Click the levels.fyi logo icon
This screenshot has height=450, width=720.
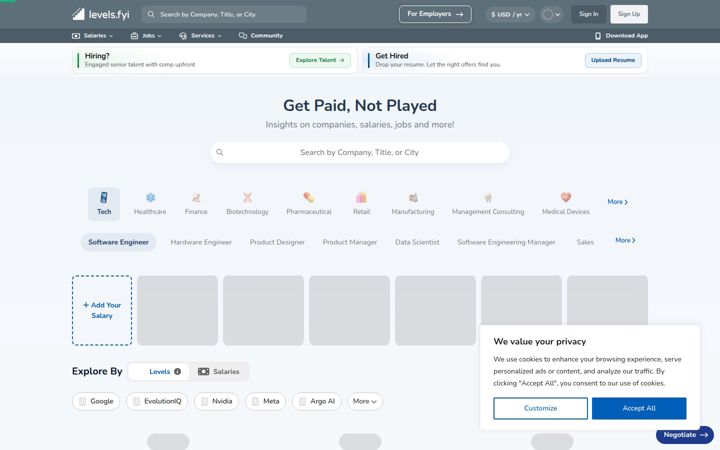pos(79,14)
